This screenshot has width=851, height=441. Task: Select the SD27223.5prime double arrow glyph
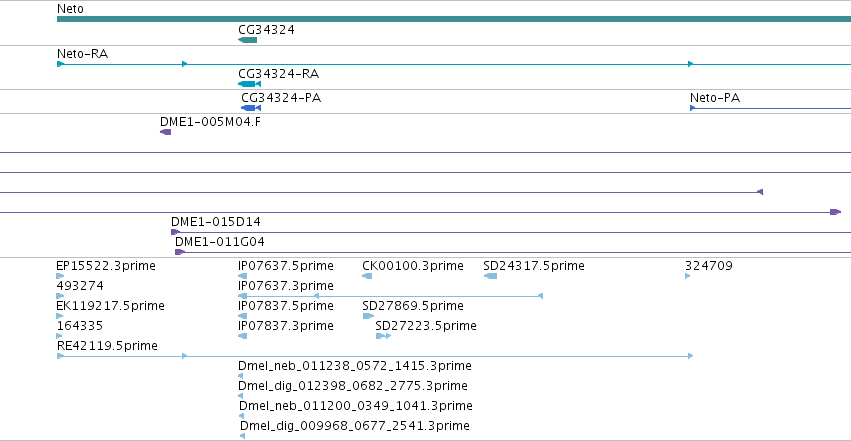(x=383, y=336)
